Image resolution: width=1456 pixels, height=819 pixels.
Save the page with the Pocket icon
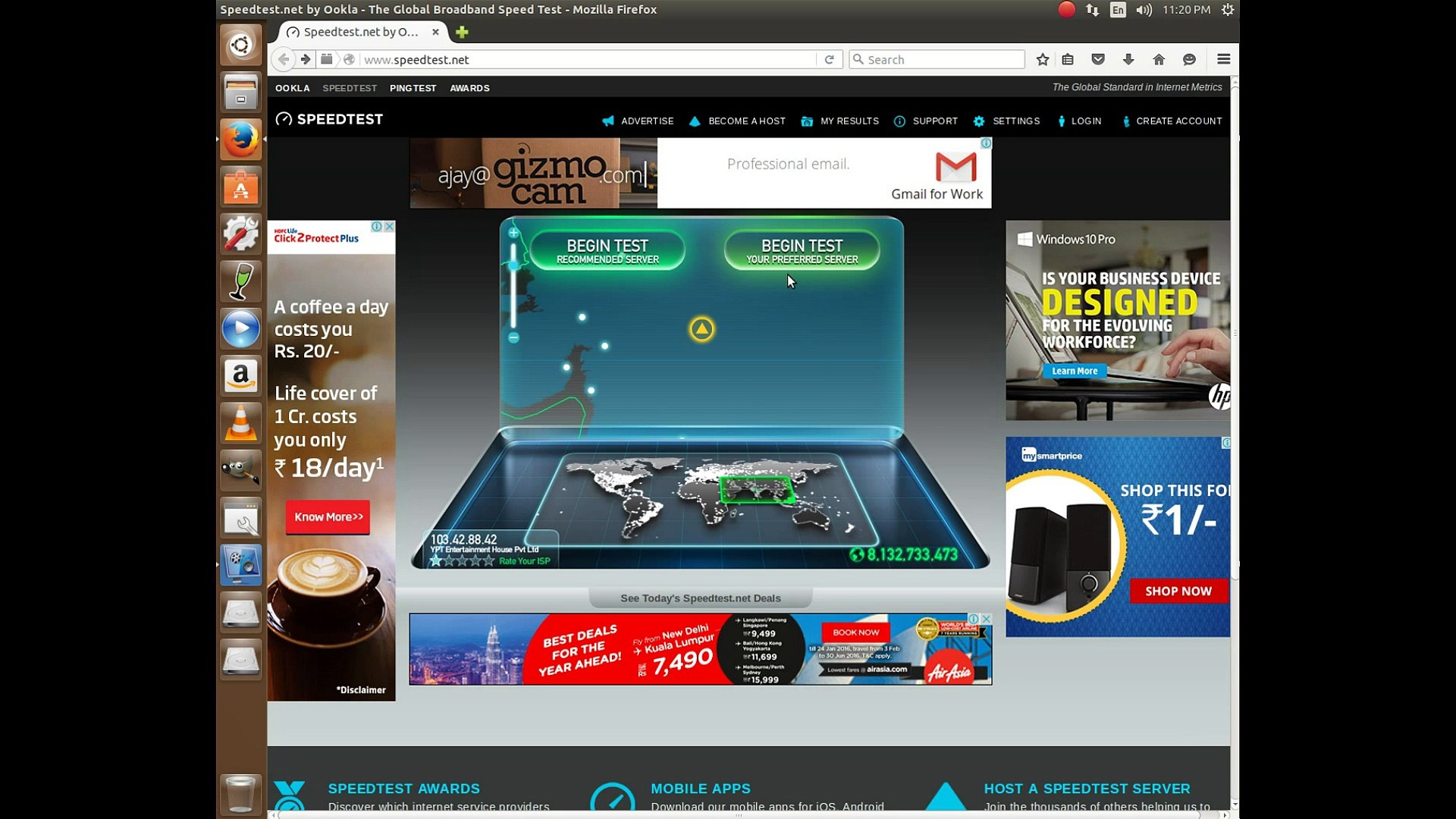click(1097, 59)
